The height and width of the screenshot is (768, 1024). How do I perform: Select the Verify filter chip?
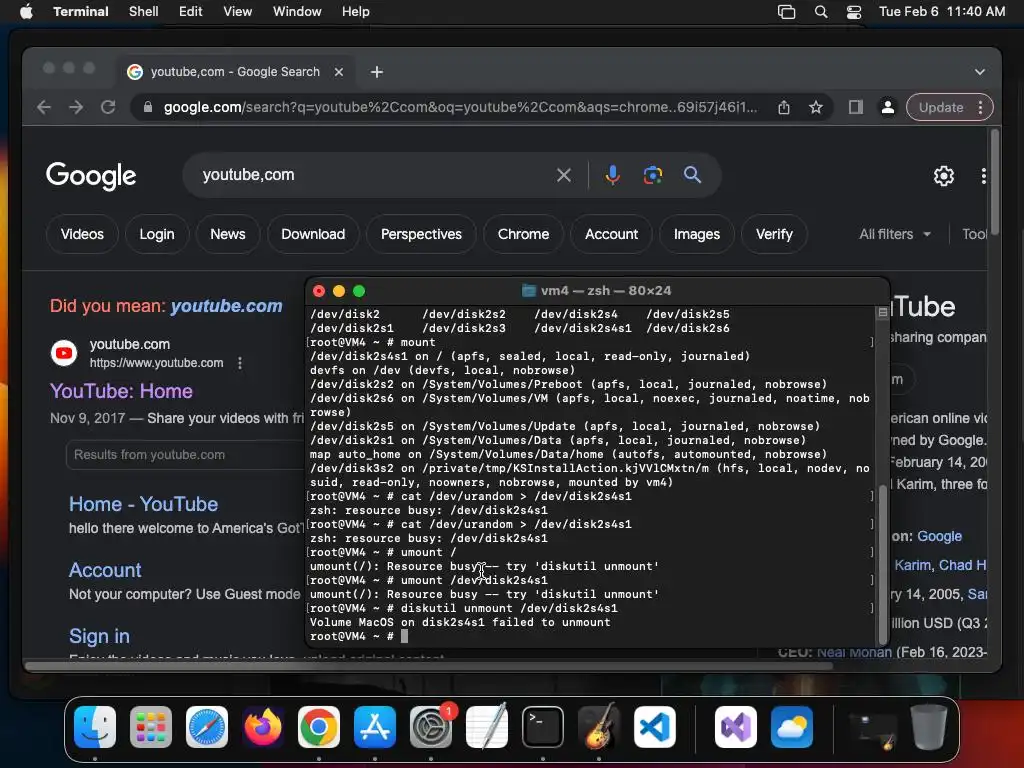pyautogui.click(x=774, y=234)
